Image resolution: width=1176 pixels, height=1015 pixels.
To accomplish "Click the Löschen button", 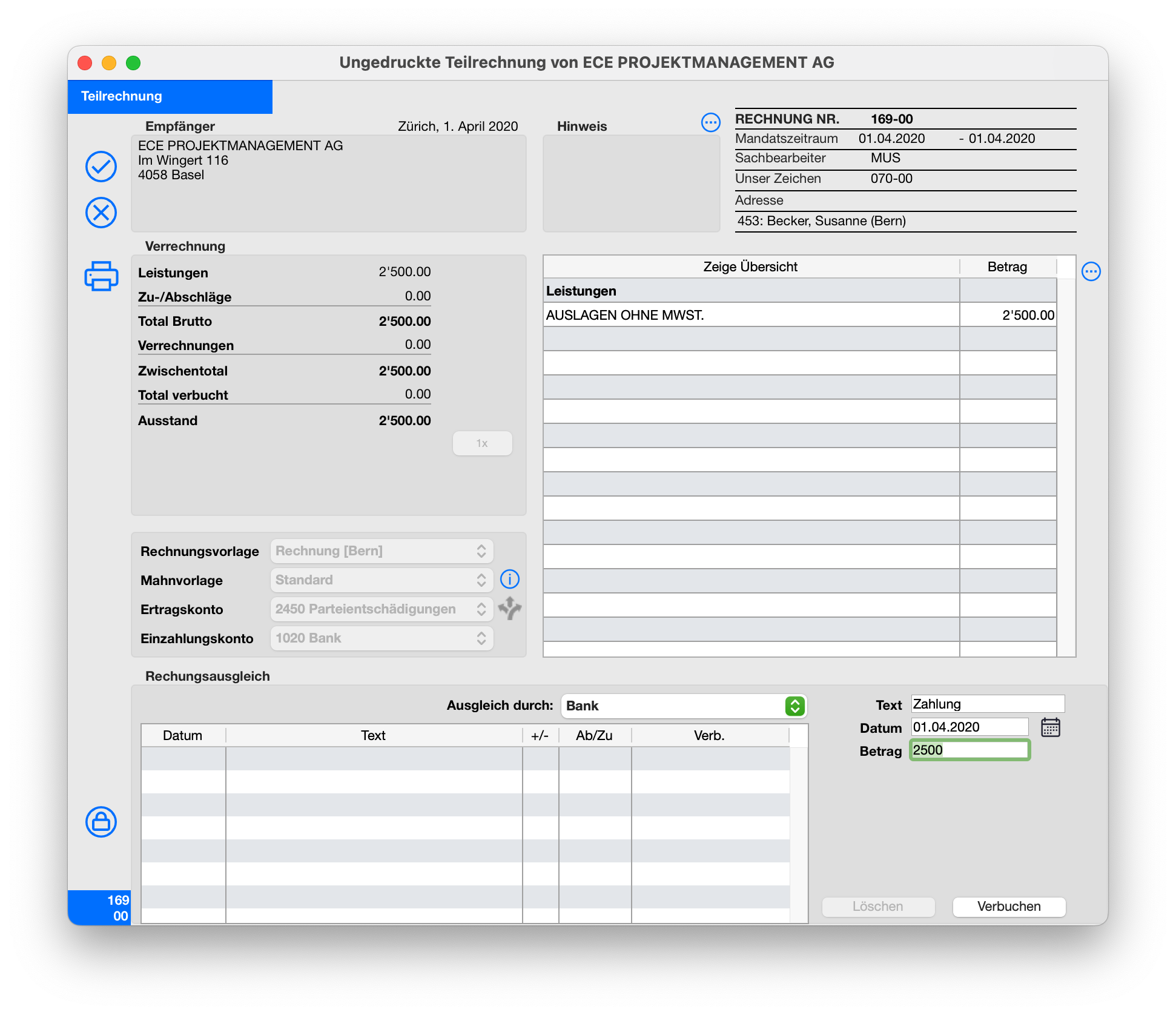I will click(x=878, y=907).
